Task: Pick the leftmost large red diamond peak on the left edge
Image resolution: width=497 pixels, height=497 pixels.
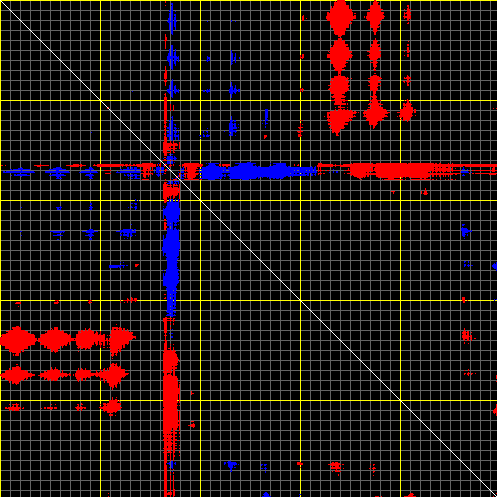Action: pyautogui.click(x=17, y=340)
